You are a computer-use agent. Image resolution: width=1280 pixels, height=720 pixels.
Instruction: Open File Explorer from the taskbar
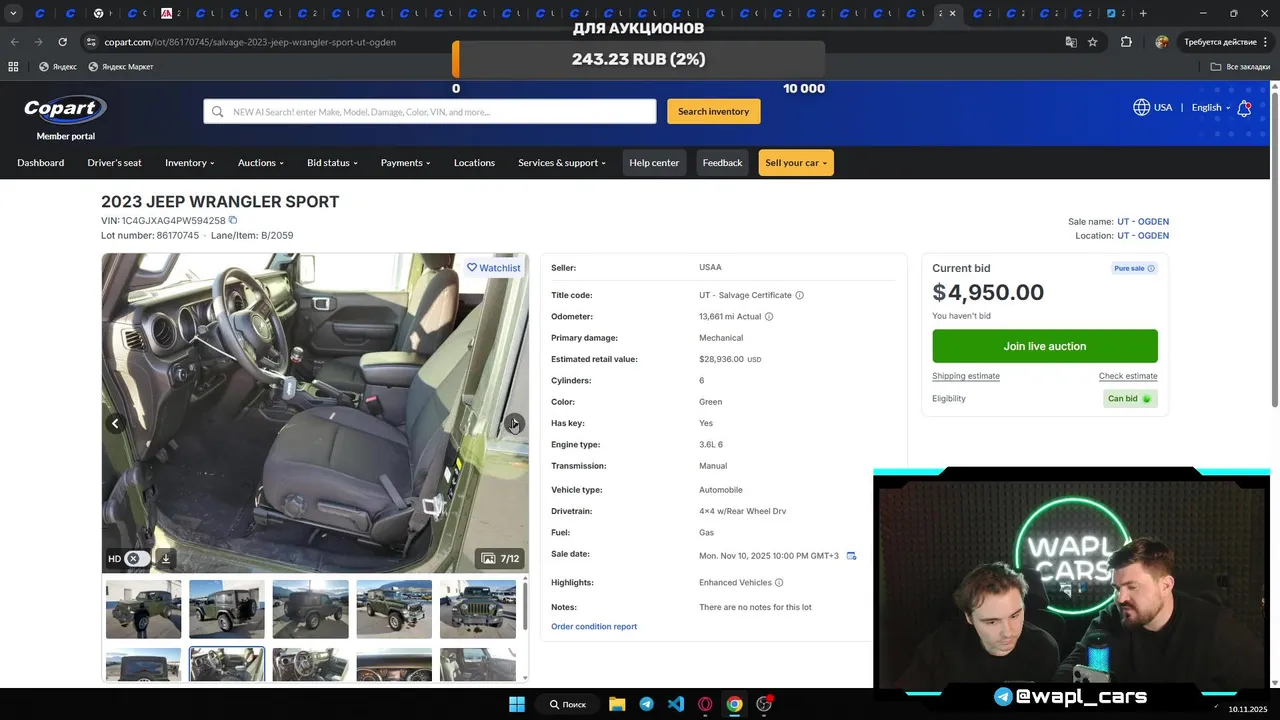pos(617,704)
